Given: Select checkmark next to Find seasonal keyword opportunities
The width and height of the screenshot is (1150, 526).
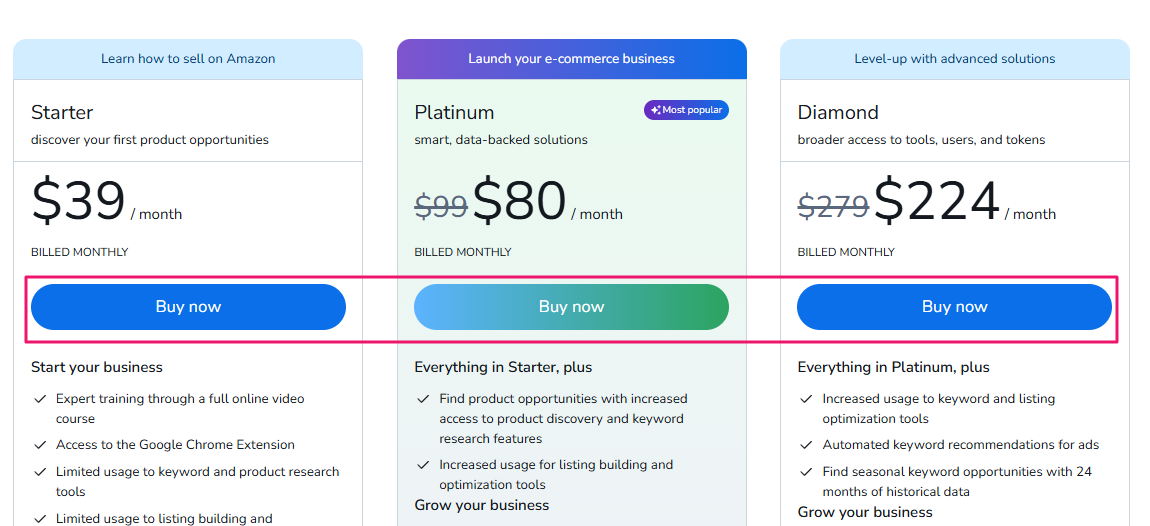Looking at the screenshot, I should click(806, 472).
